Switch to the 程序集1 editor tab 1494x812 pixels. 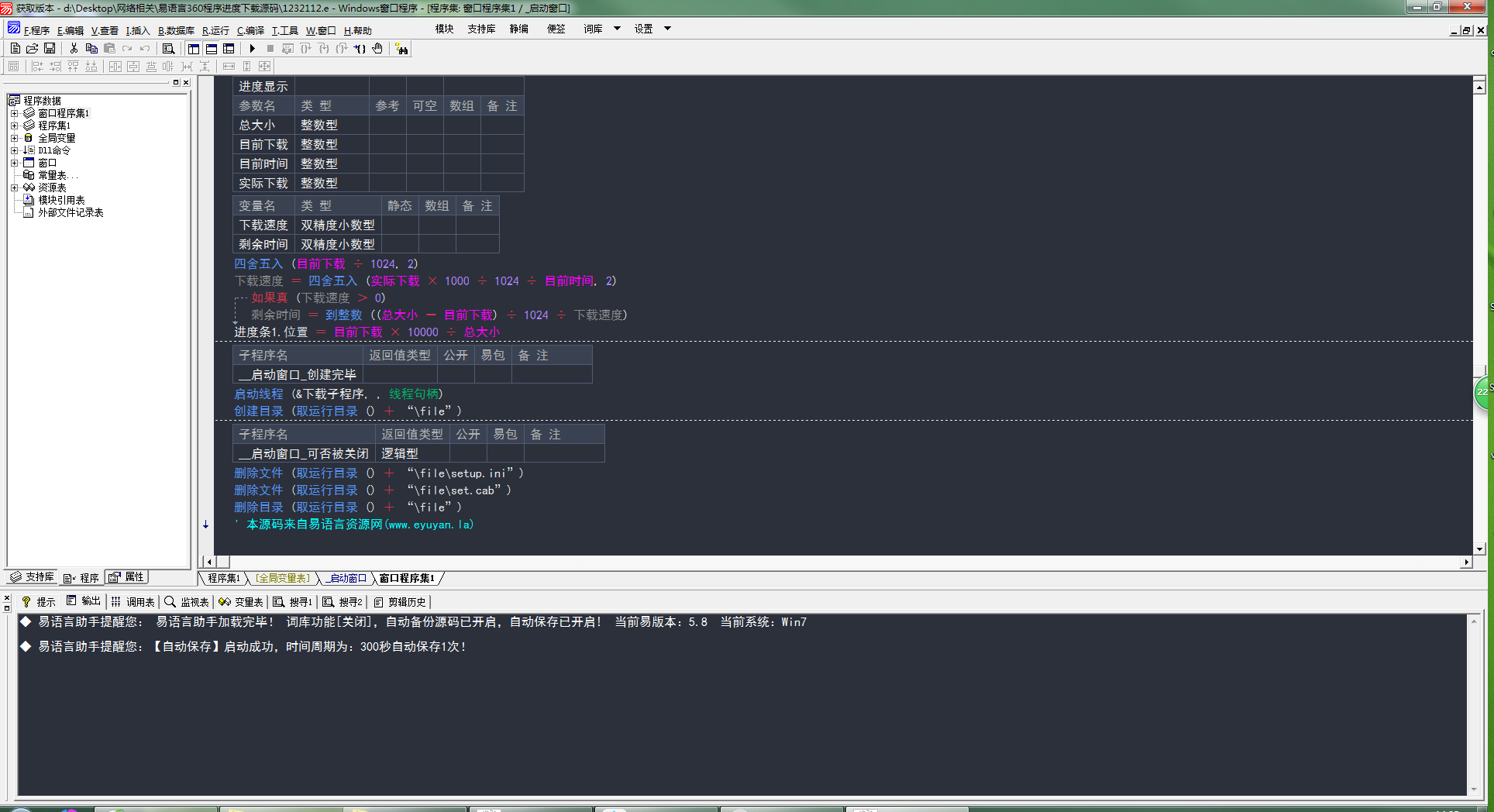[223, 578]
